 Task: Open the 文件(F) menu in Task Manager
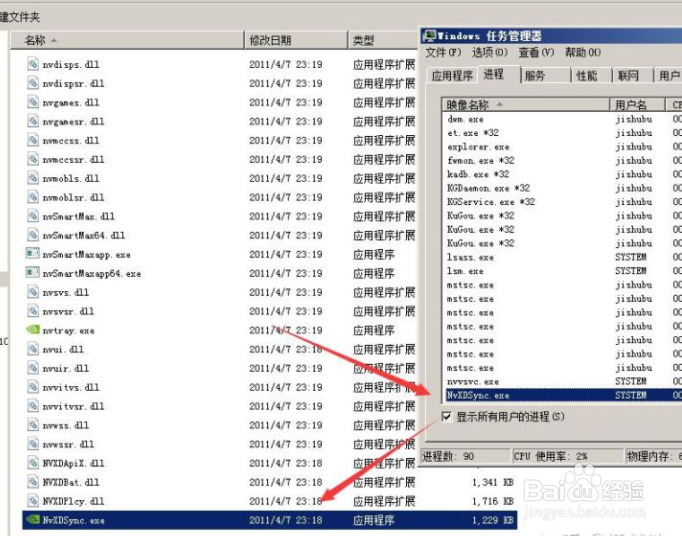[443, 53]
